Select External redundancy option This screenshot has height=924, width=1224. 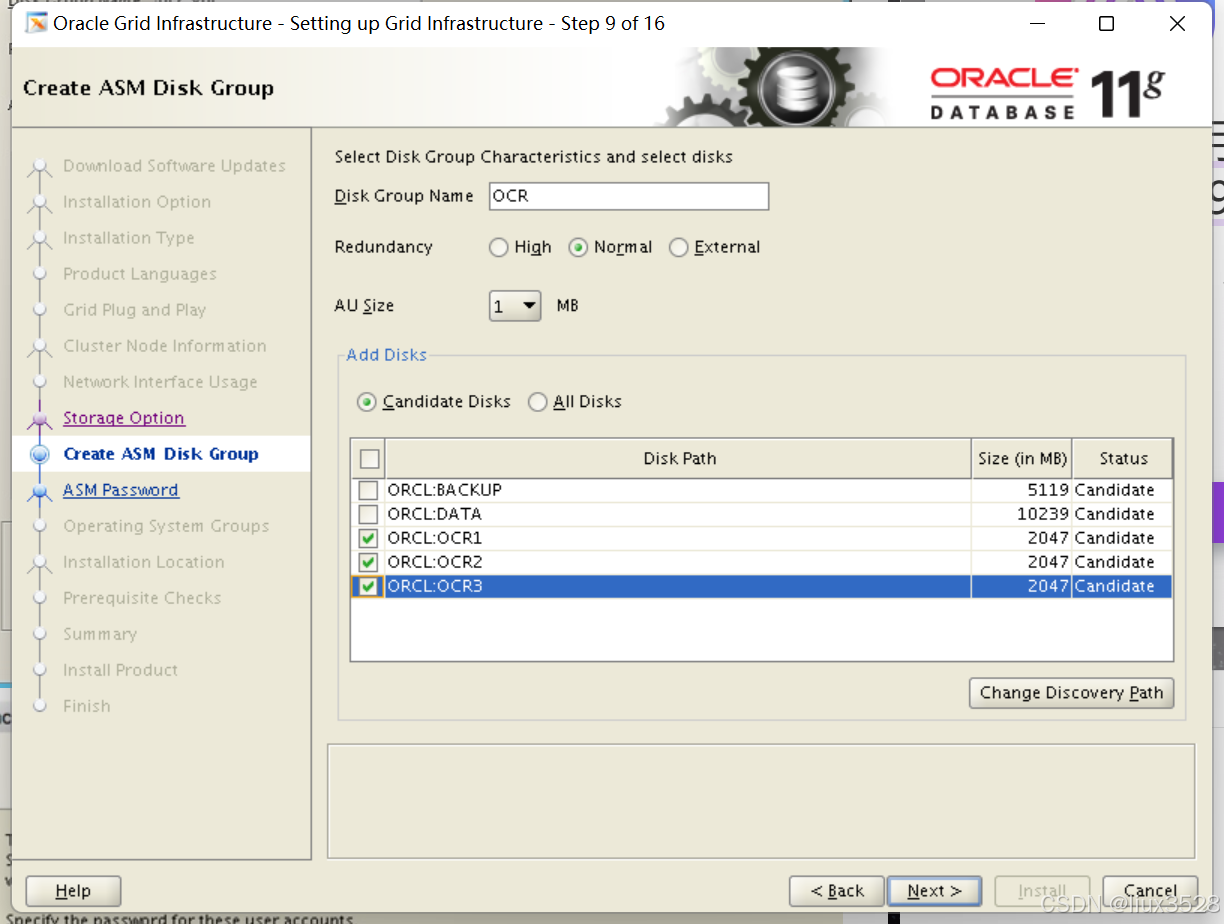click(x=678, y=247)
